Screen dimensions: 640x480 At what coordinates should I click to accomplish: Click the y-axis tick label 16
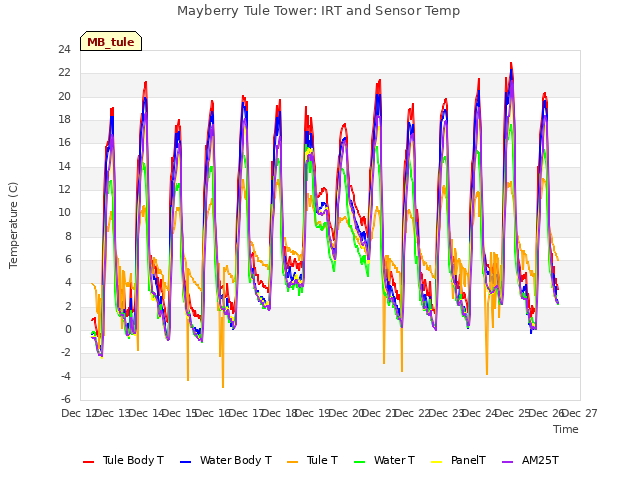[64, 143]
